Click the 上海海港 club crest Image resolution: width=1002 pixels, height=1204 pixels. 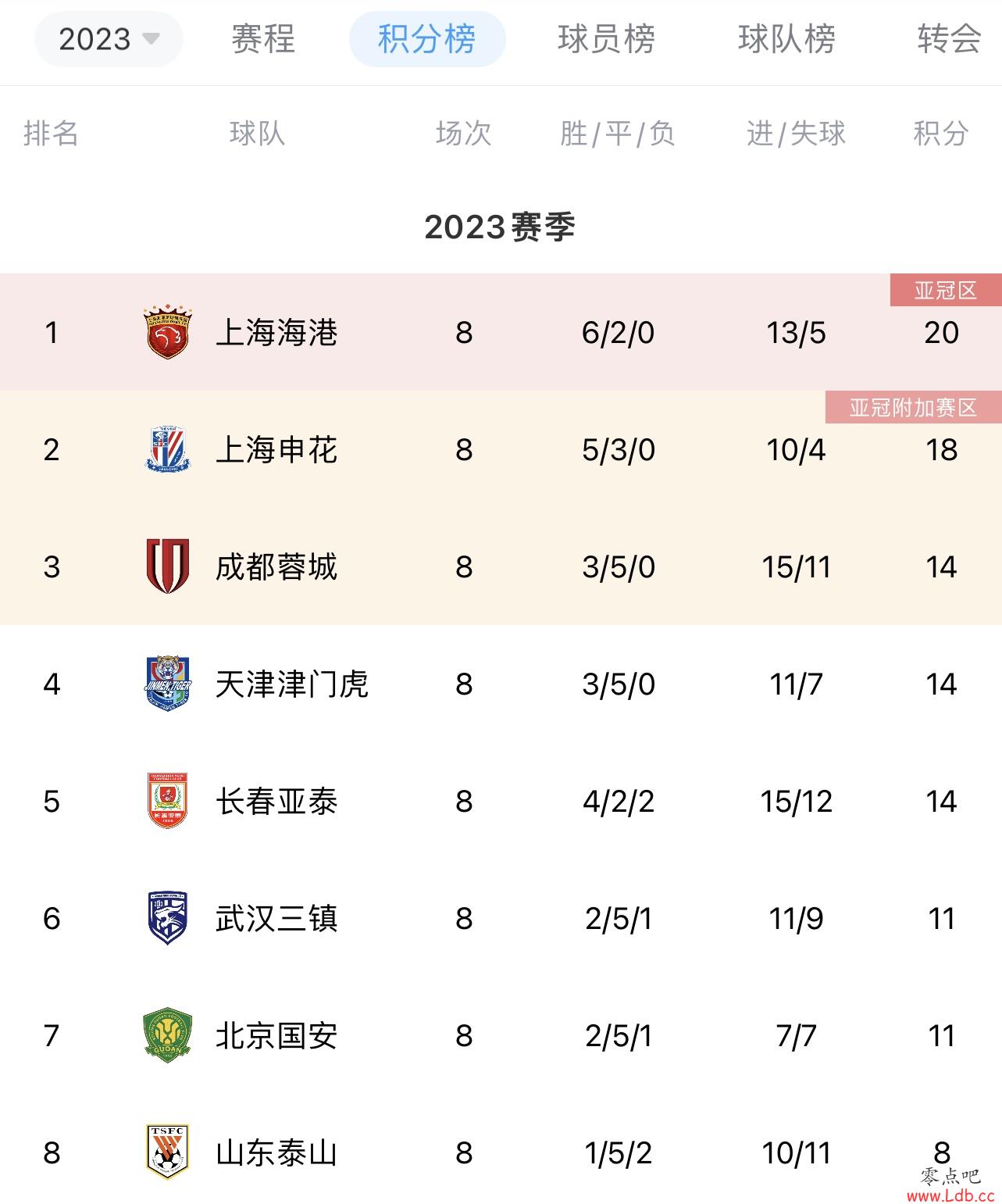point(168,333)
